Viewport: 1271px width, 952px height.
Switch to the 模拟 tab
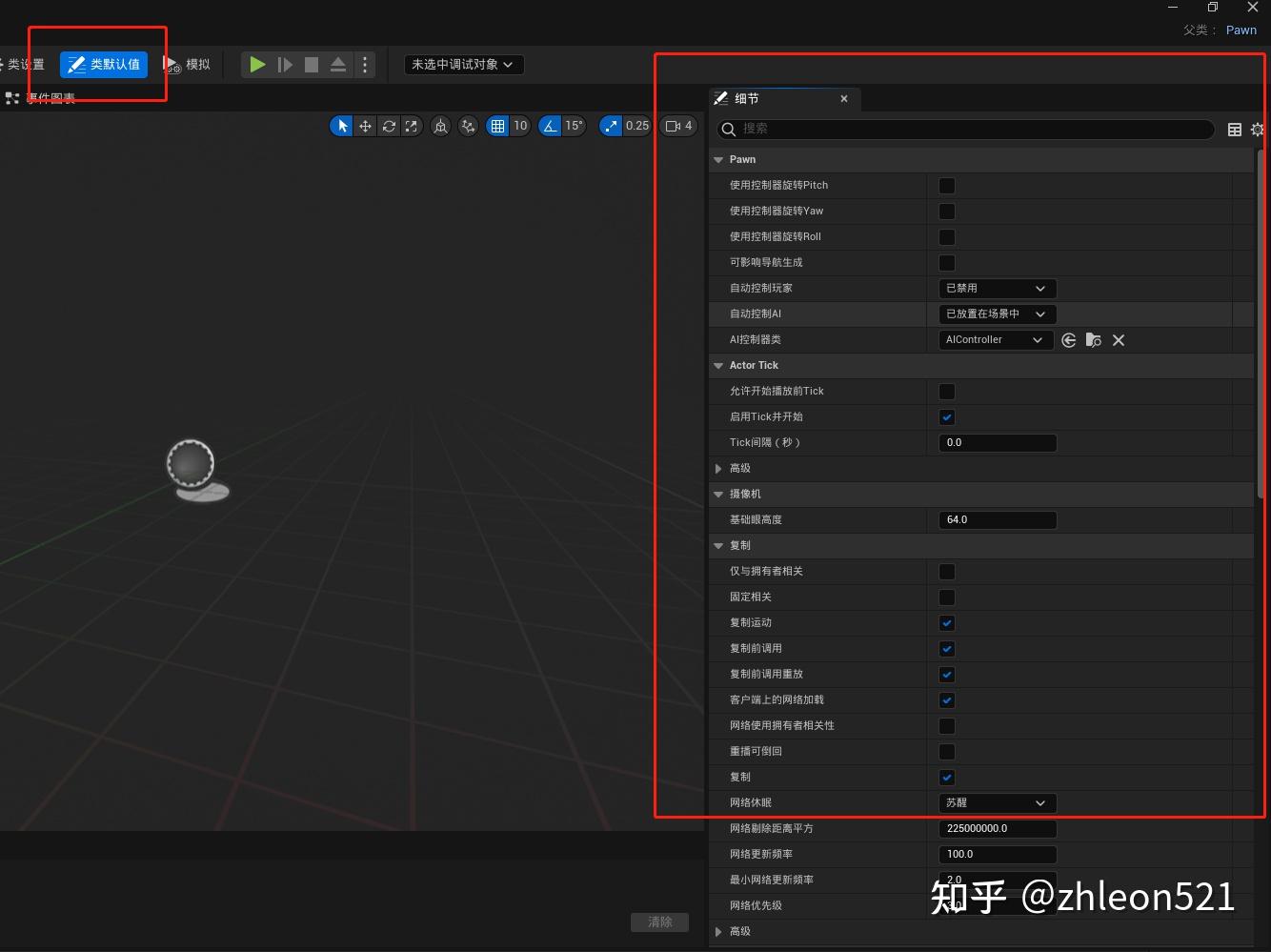(x=189, y=64)
